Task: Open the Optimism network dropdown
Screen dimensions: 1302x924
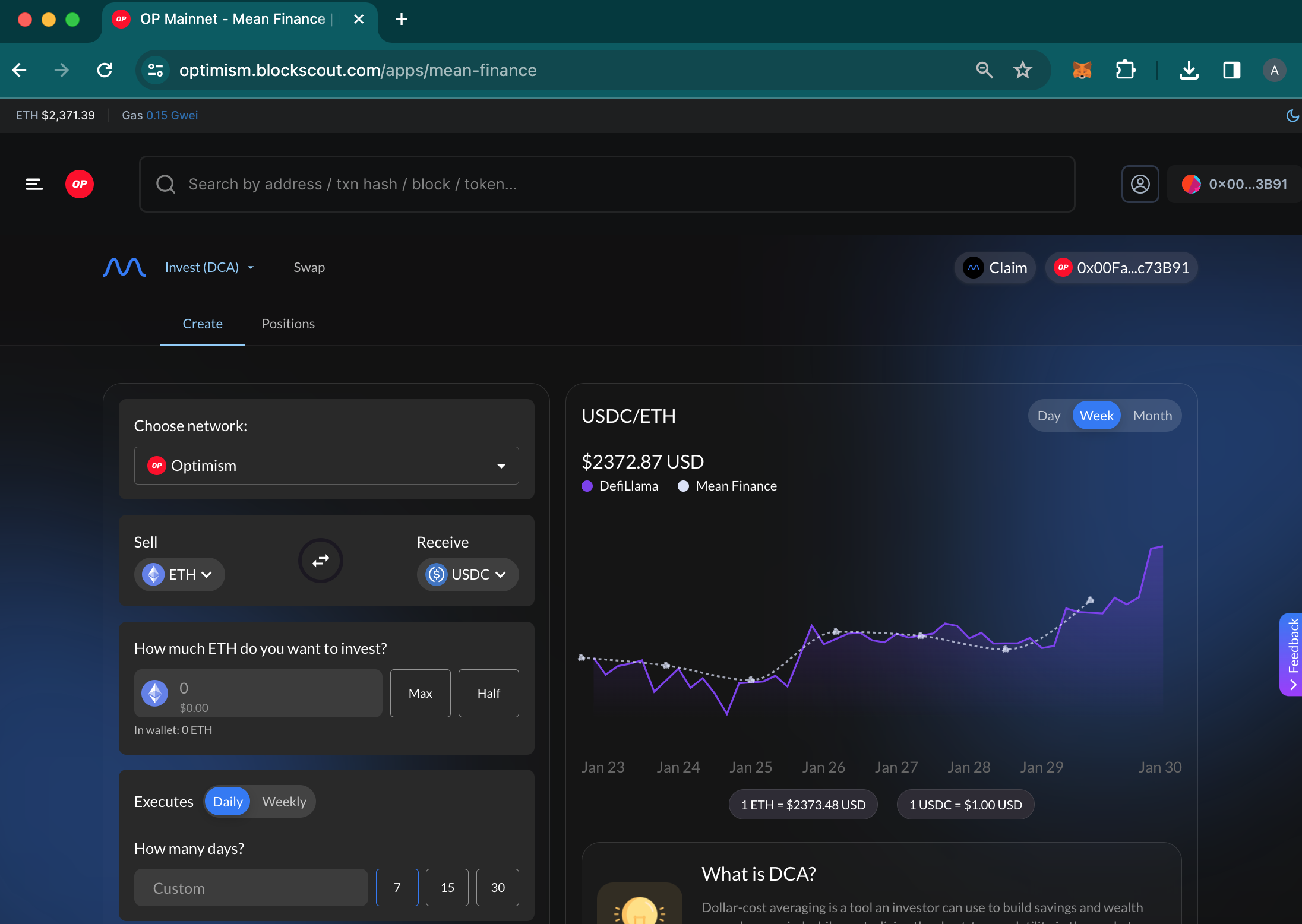Action: click(326, 466)
